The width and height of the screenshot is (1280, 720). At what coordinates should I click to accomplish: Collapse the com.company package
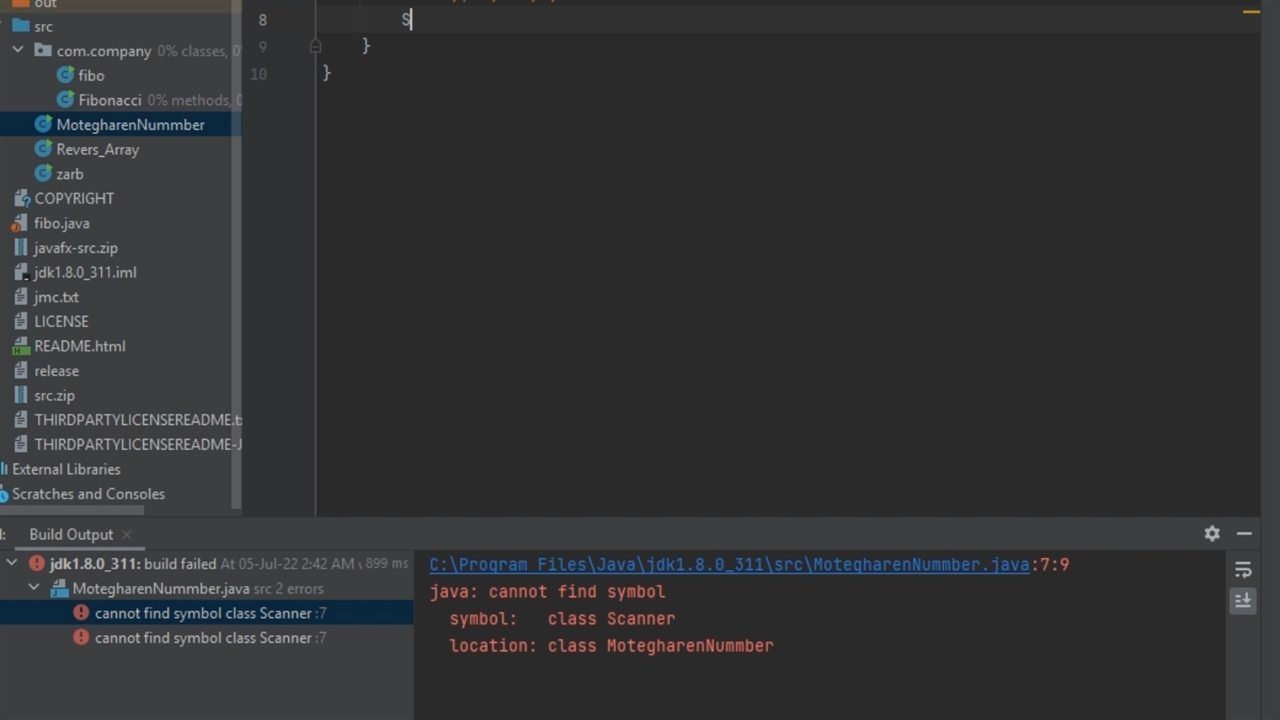(x=18, y=50)
